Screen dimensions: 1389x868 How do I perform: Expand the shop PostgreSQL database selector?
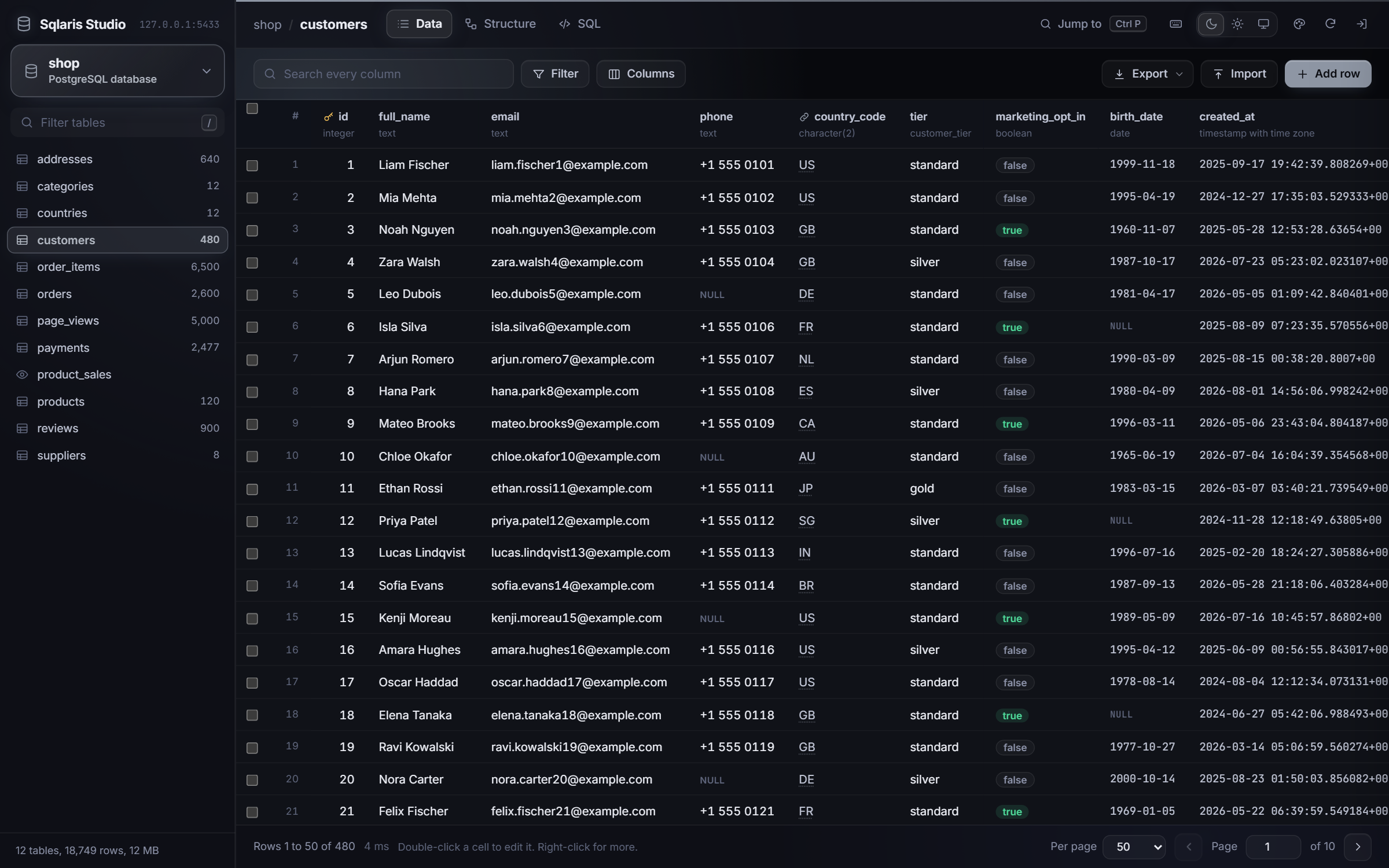[x=117, y=71]
